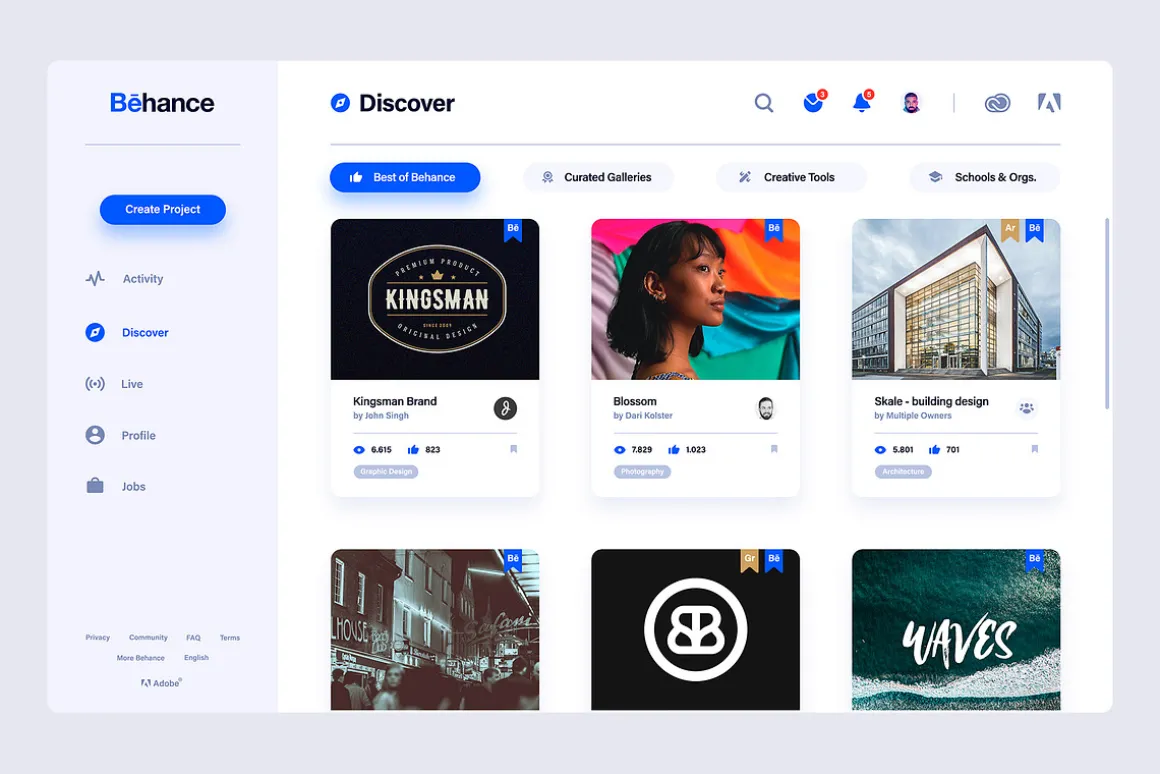Open John Singh's avatar on Kingsman card
The height and width of the screenshot is (774, 1160).
pos(505,408)
